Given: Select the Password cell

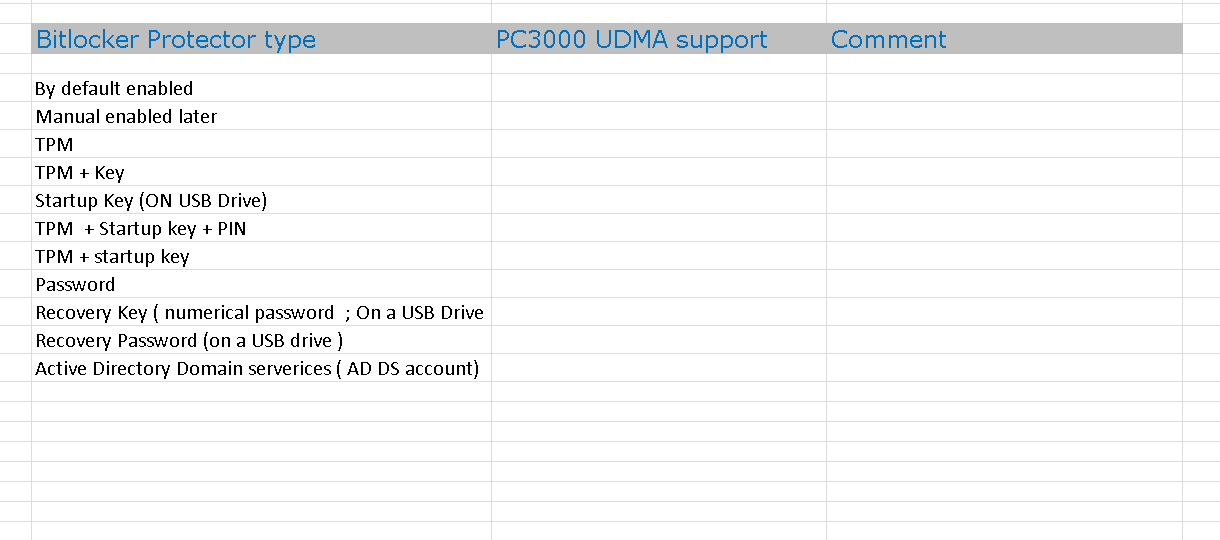Looking at the screenshot, I should (x=261, y=284).
